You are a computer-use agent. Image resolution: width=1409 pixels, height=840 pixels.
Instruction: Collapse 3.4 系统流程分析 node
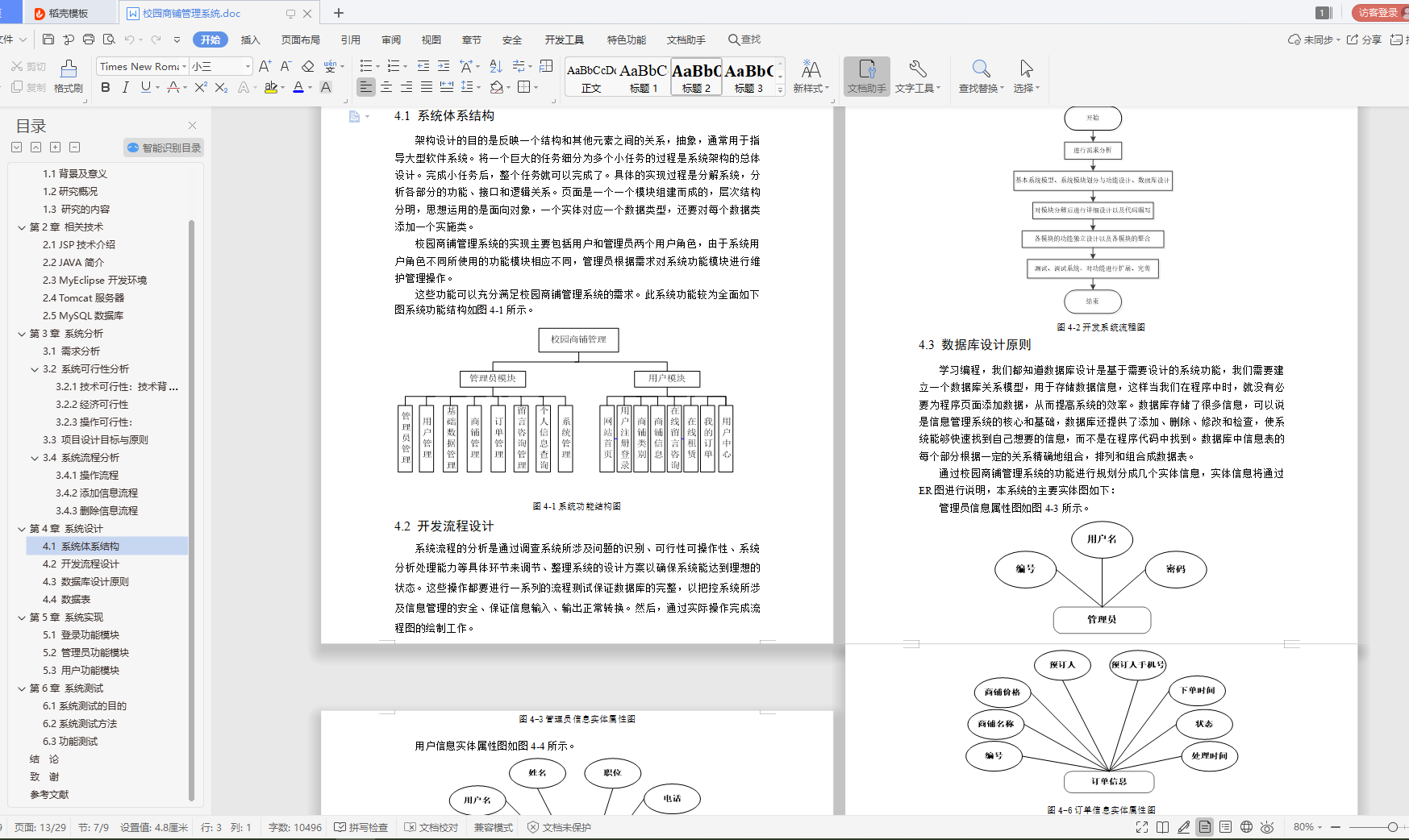(x=35, y=458)
